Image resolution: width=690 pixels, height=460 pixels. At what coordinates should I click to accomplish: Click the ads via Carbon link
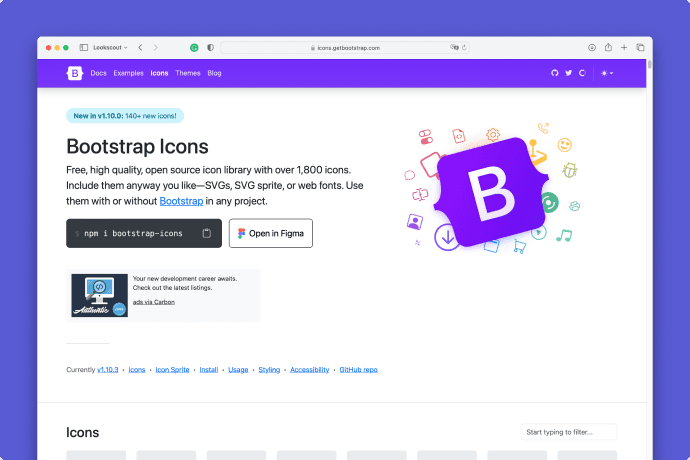(x=154, y=302)
